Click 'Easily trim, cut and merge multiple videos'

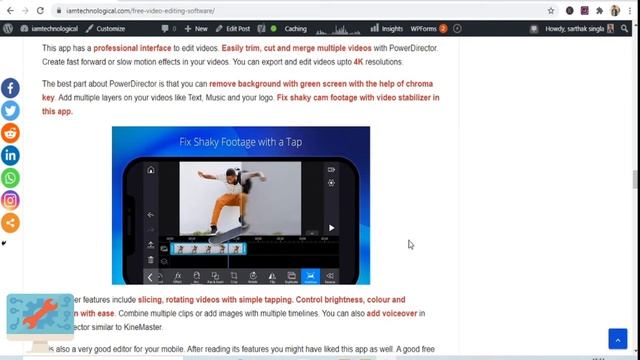(296, 48)
